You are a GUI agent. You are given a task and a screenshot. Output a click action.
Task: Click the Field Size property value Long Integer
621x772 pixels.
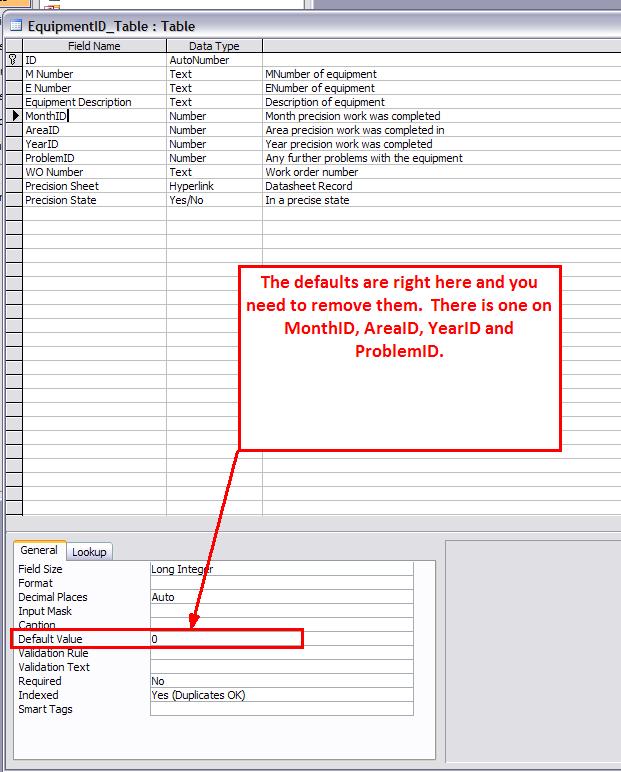[x=282, y=569]
